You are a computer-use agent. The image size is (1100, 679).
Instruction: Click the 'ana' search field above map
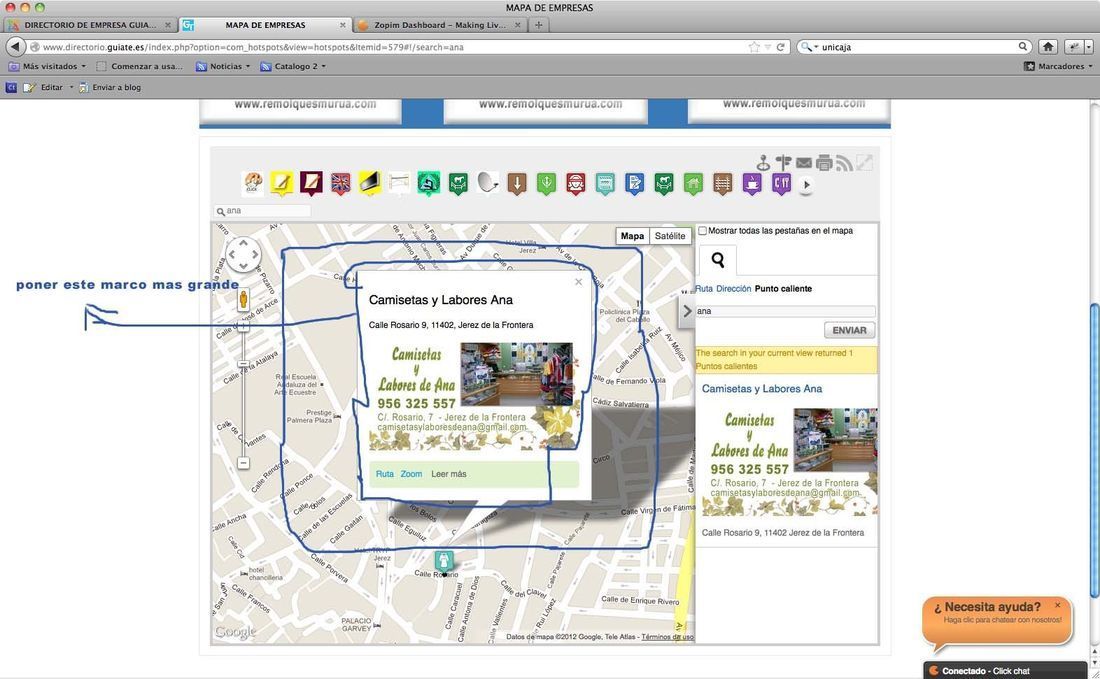click(262, 210)
